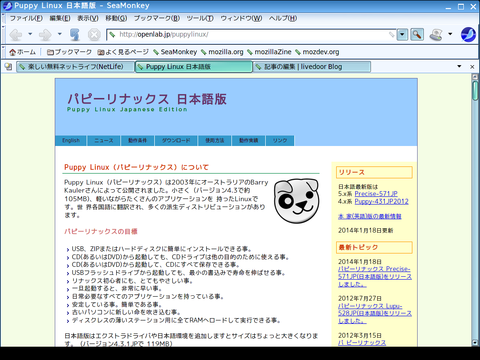This screenshot has height=360, width=480.
Task: Close the current tab with the X button
Action: click(x=472, y=67)
